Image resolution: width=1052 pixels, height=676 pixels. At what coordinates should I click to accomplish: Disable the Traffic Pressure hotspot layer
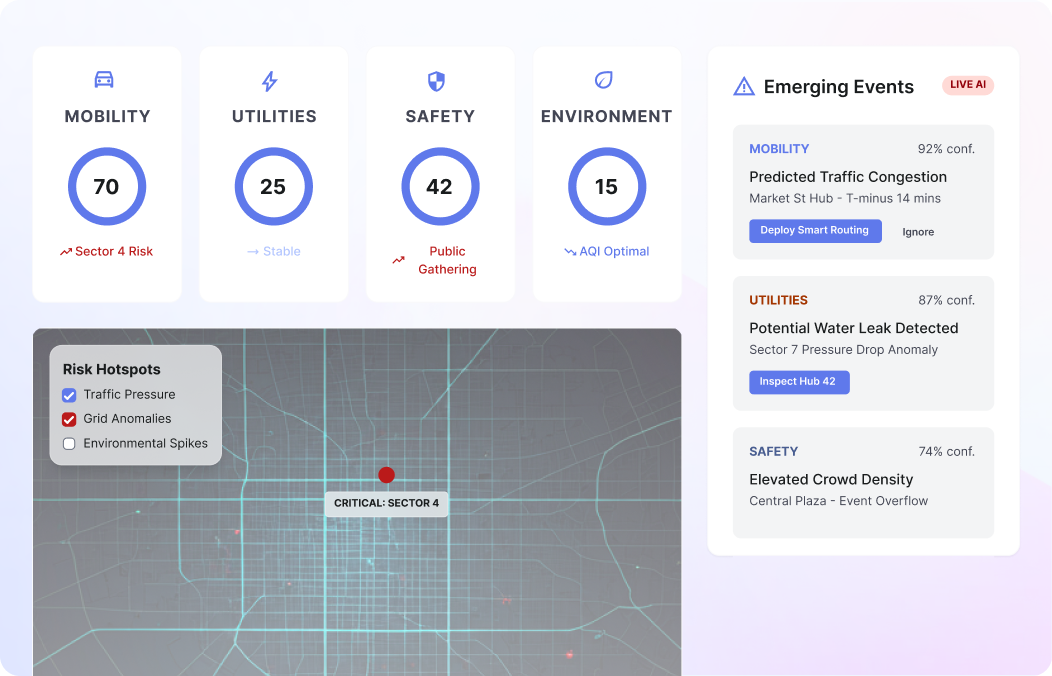[x=68, y=395]
